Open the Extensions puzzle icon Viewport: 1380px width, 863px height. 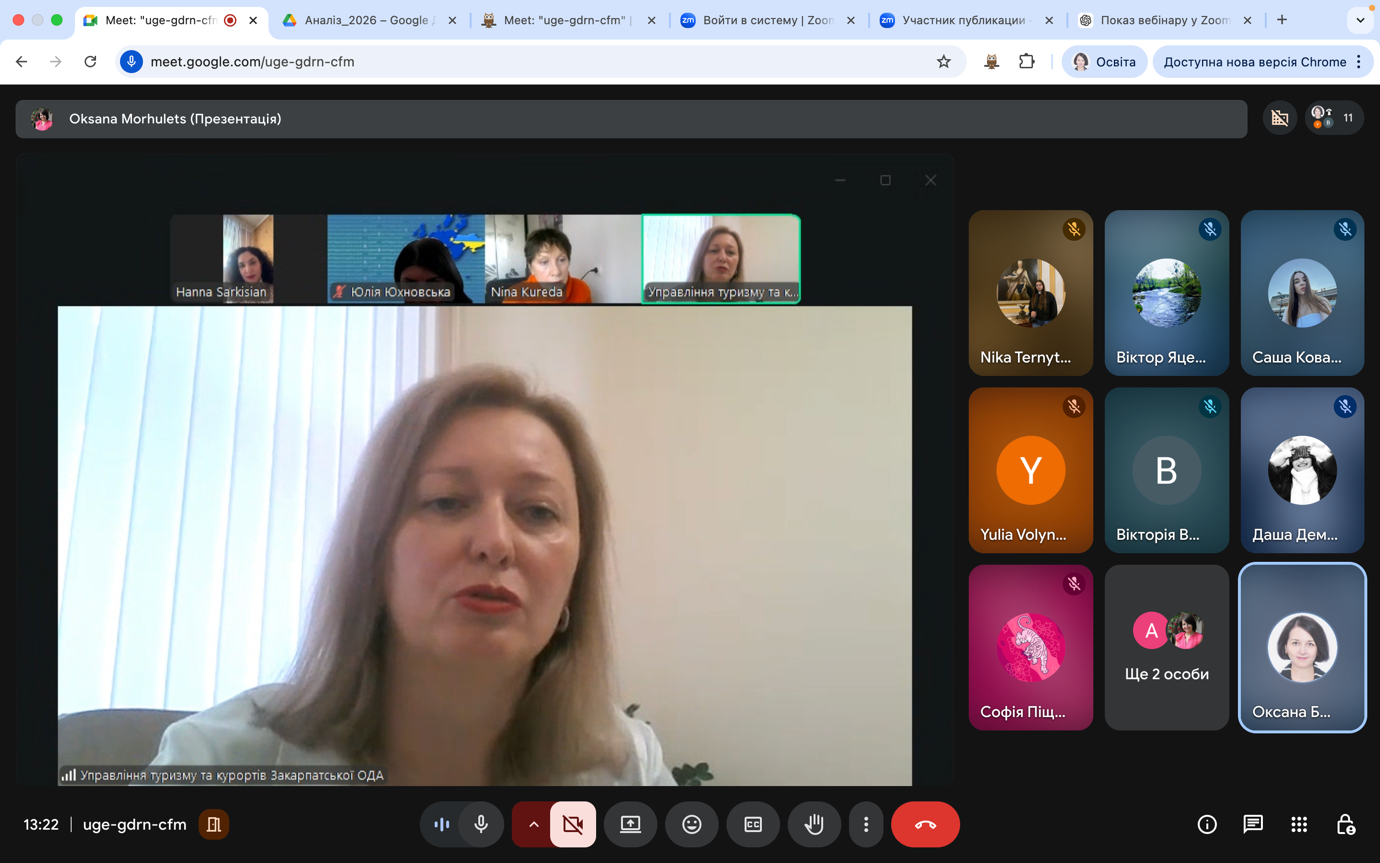tap(1026, 62)
